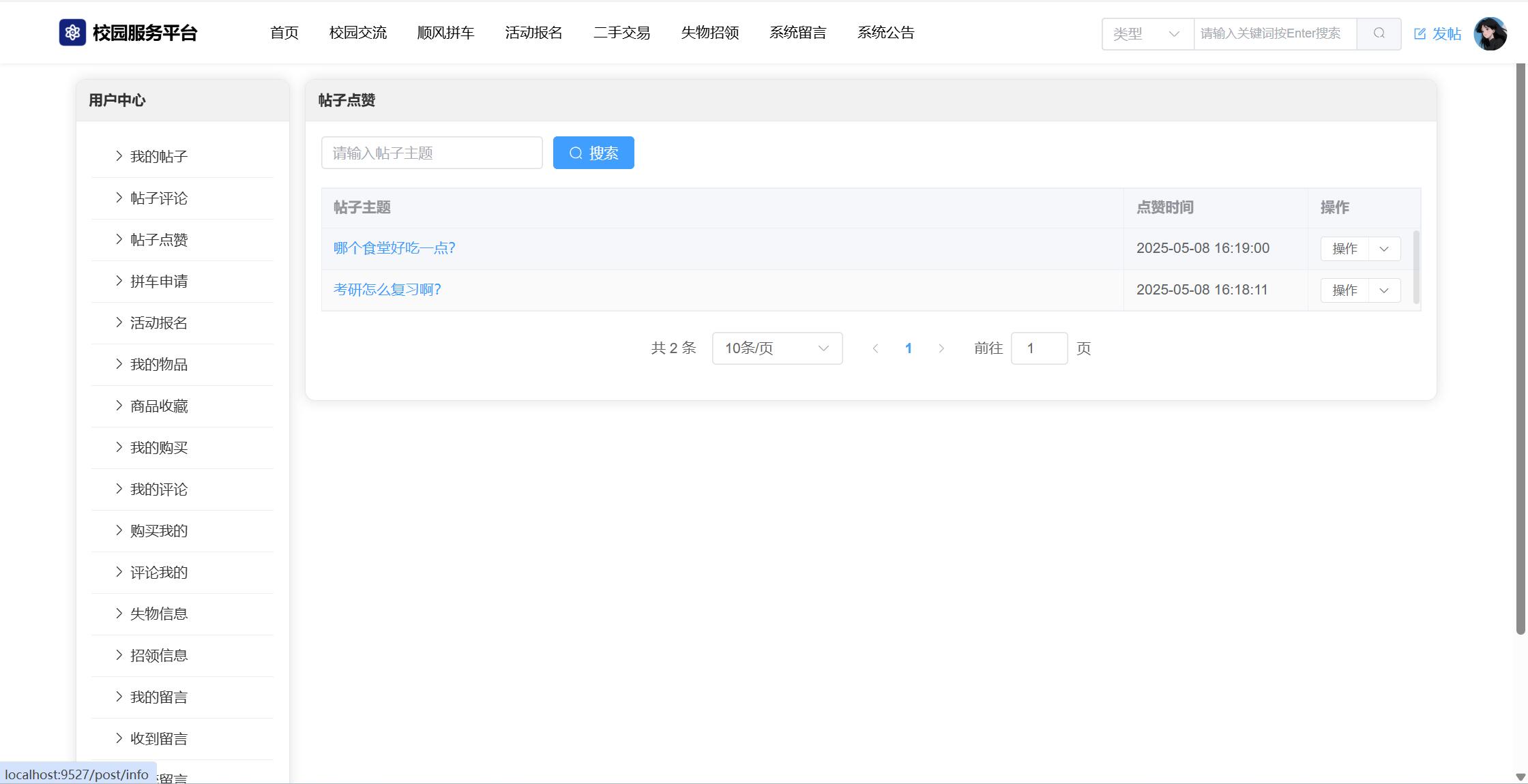The height and width of the screenshot is (784, 1528).
Task: Click the blue 搜索 button
Action: coord(593,153)
